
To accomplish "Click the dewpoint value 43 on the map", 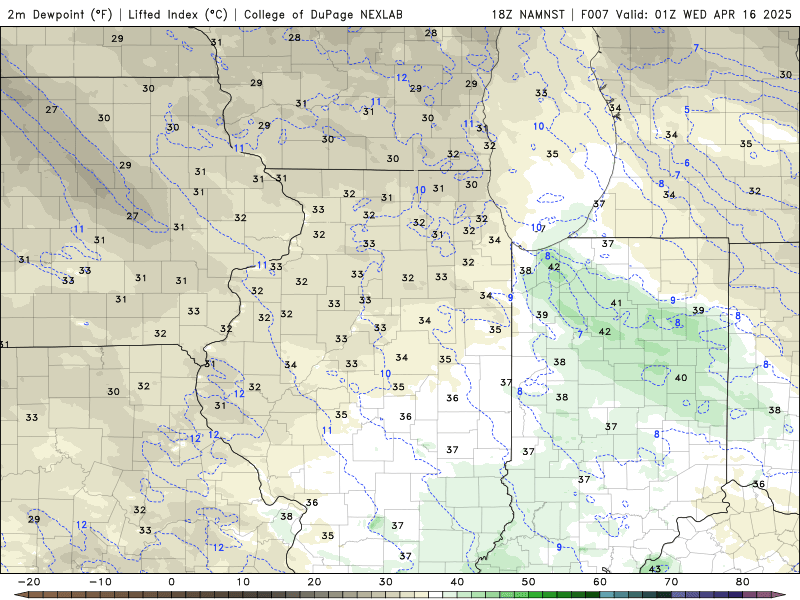I will click(655, 568).
